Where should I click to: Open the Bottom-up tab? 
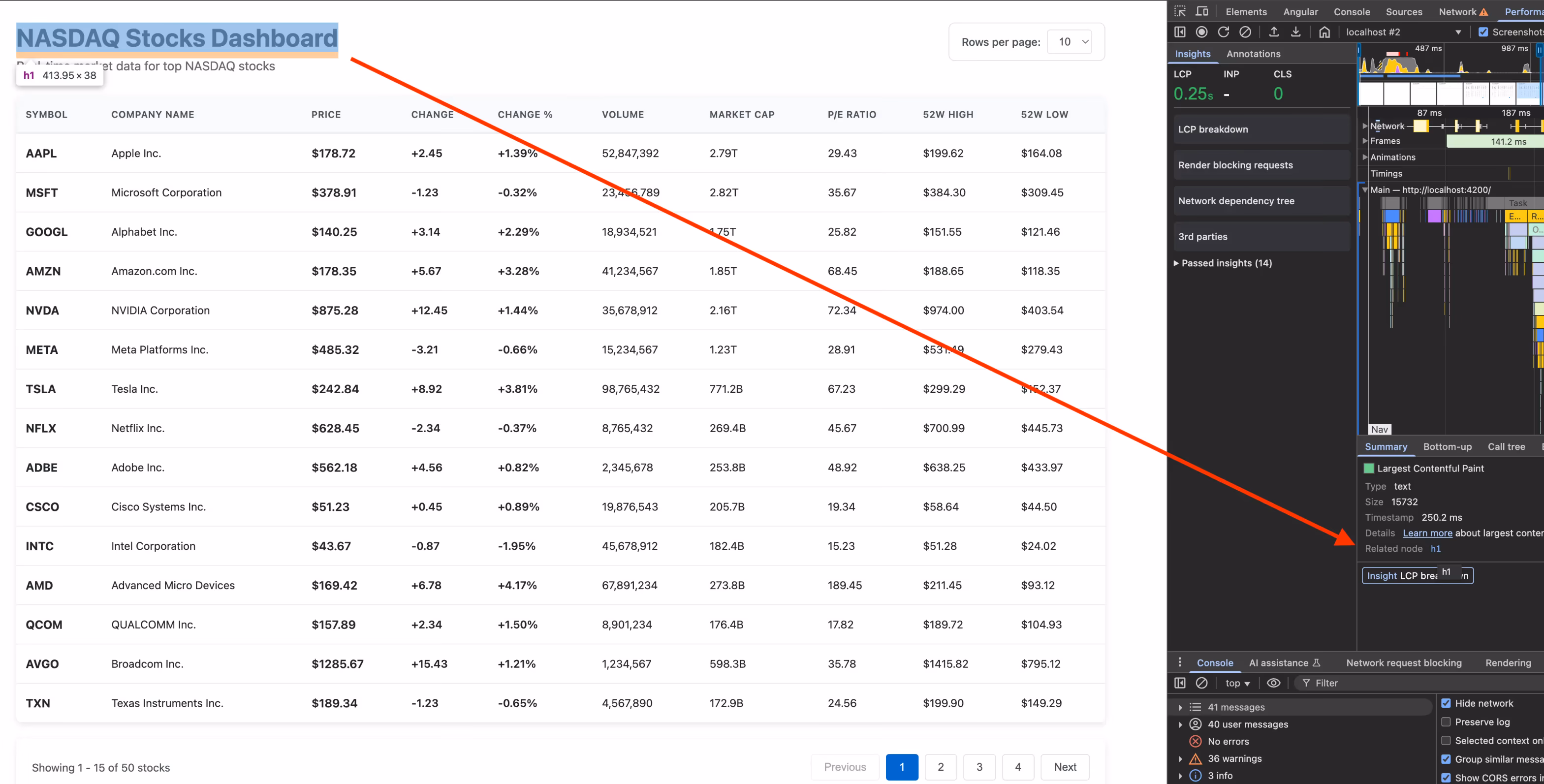pyautogui.click(x=1447, y=446)
